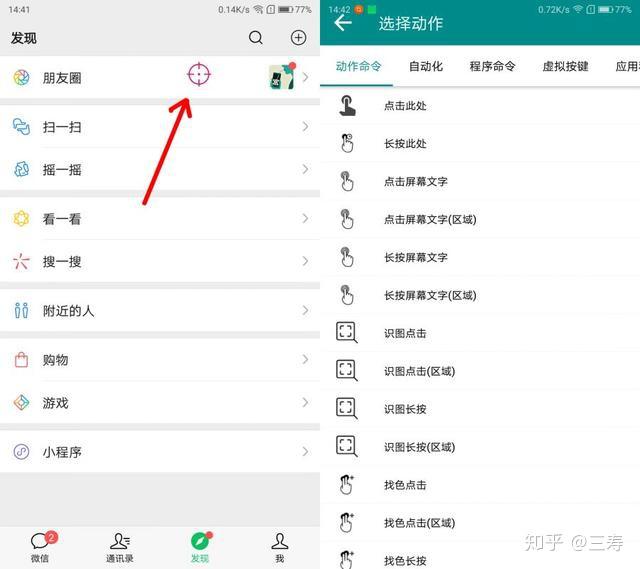The width and height of the screenshot is (640, 569).
Task: Click the 点击此处 tap hand icon
Action: (x=347, y=105)
